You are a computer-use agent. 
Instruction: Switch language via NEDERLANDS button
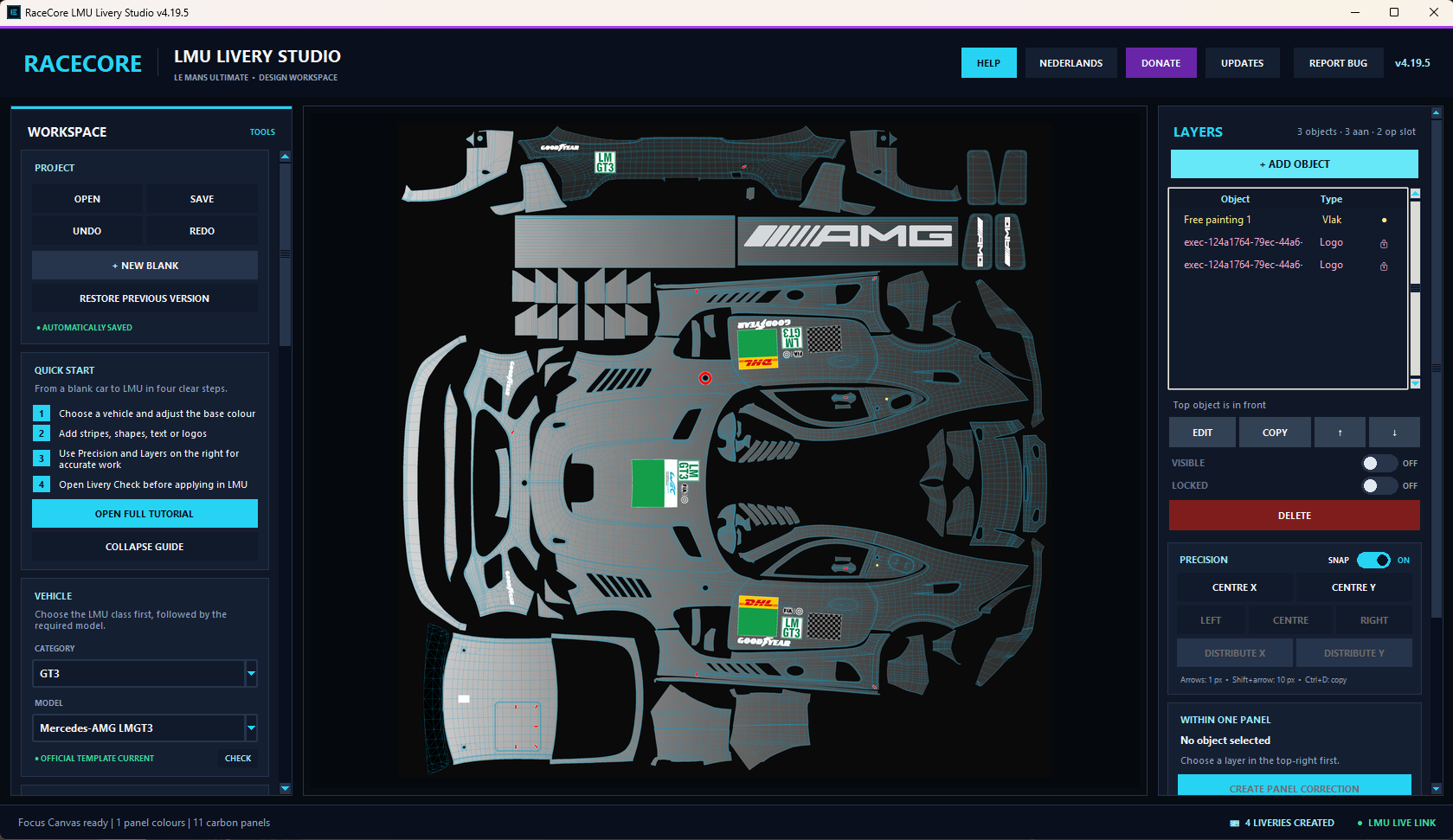point(1071,63)
